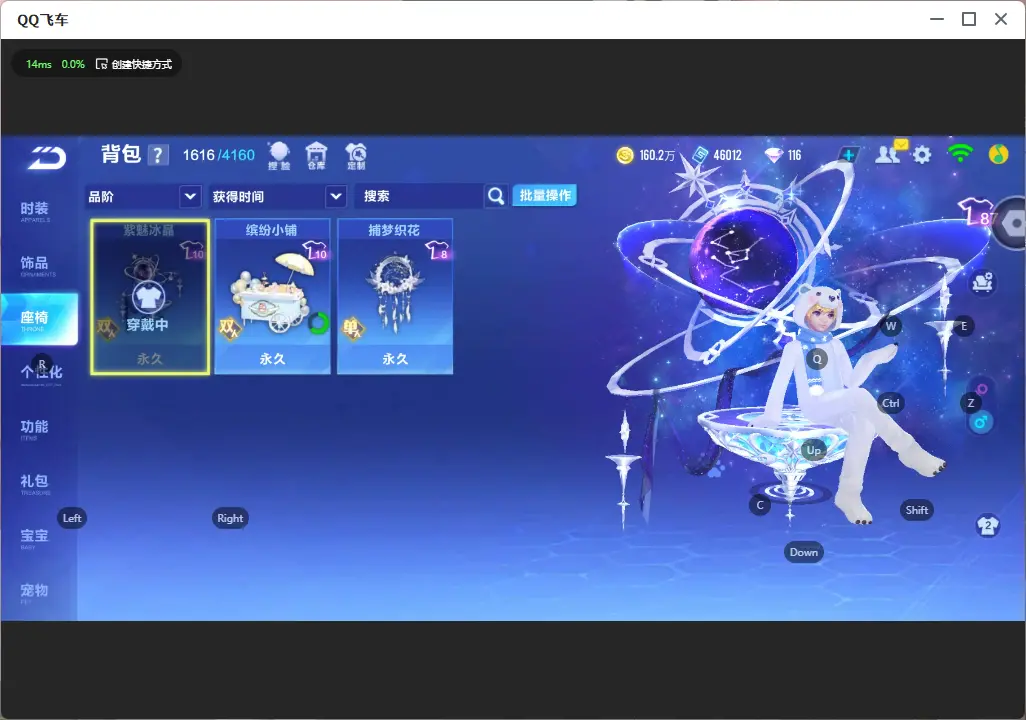Click the Up key overlay button

click(813, 450)
